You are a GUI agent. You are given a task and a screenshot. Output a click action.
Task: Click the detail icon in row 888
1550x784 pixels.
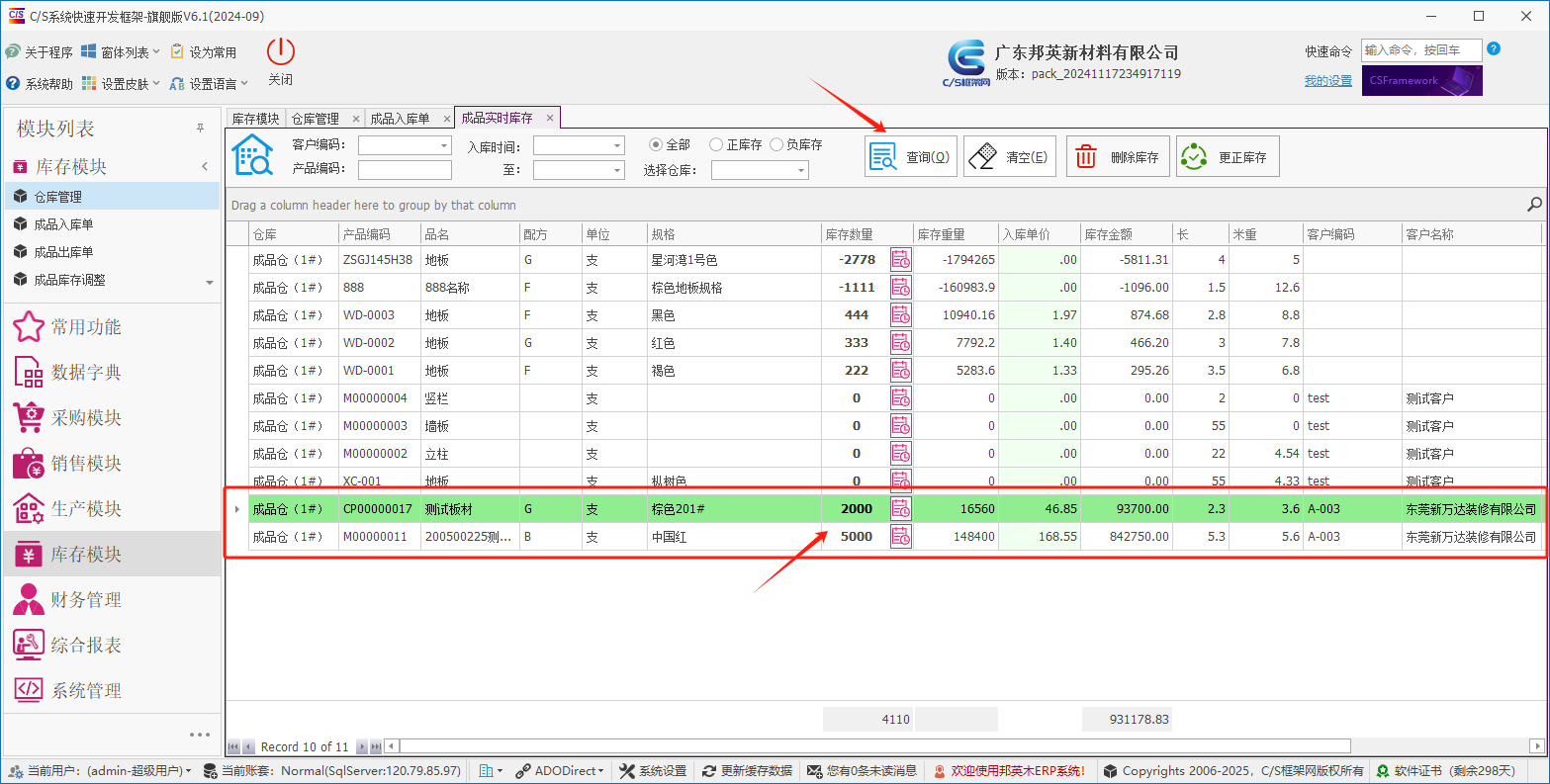pyautogui.click(x=901, y=287)
